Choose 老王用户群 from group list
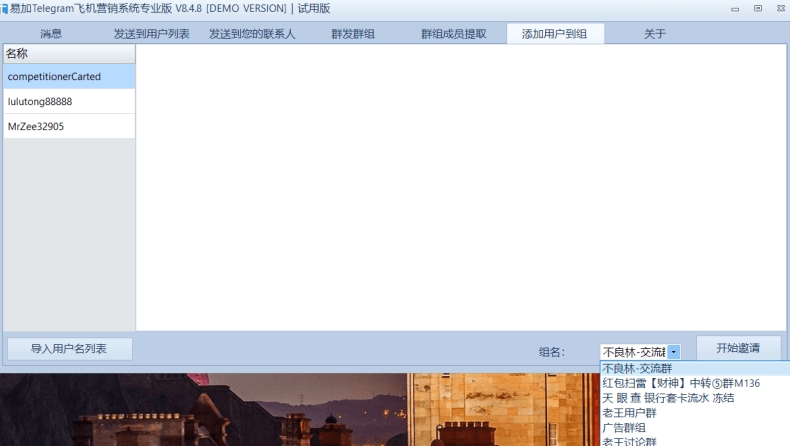This screenshot has height=446, width=790. click(695, 413)
